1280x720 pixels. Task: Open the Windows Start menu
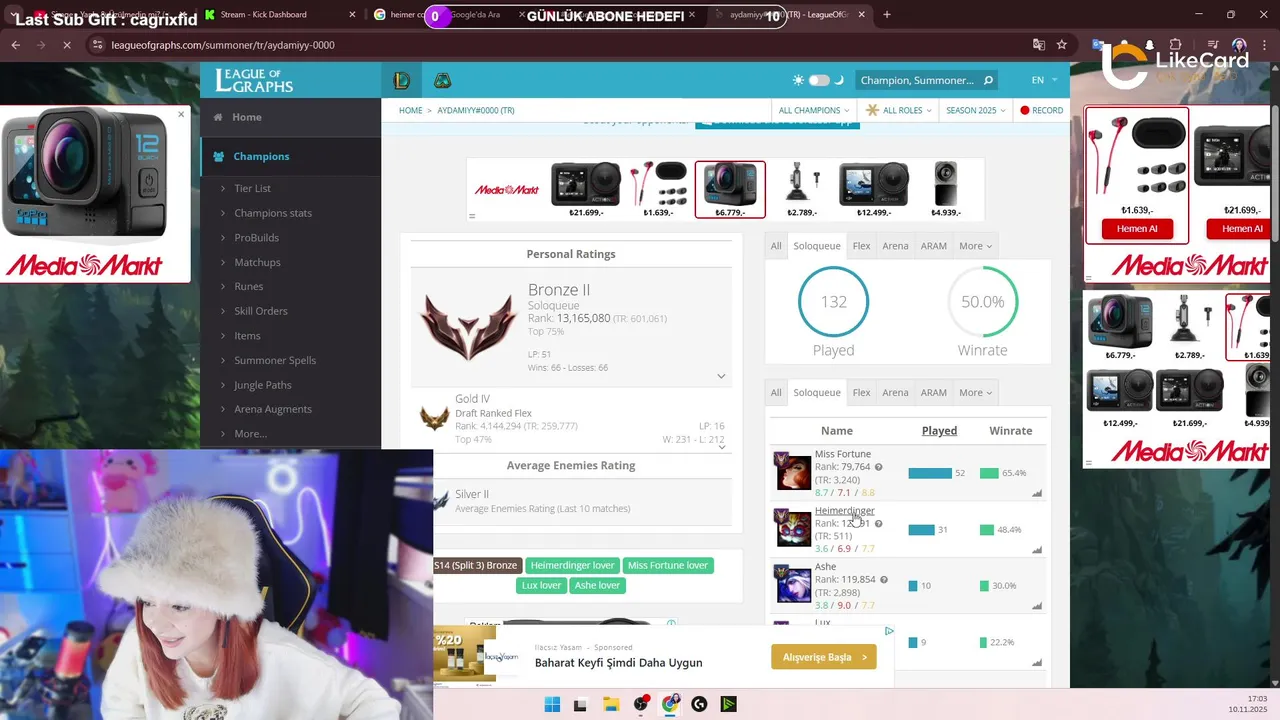tap(552, 704)
